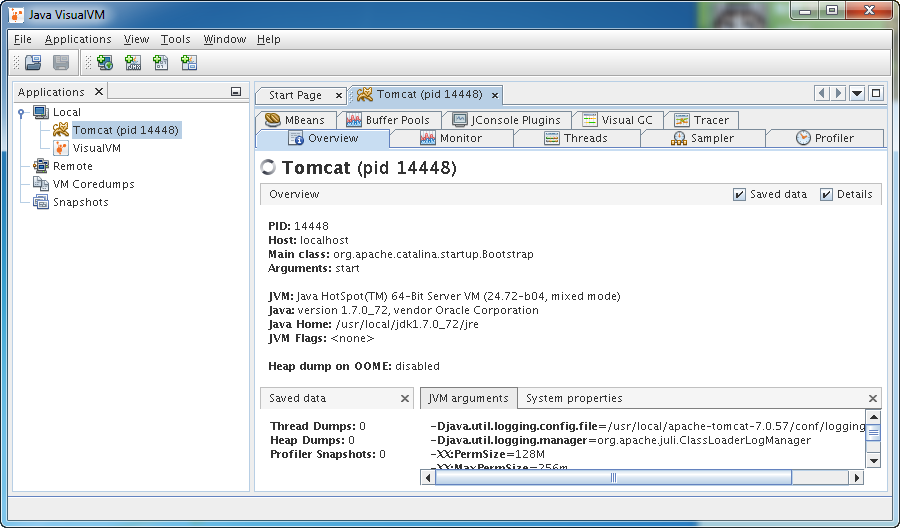Select the Remote node

[x=72, y=166]
